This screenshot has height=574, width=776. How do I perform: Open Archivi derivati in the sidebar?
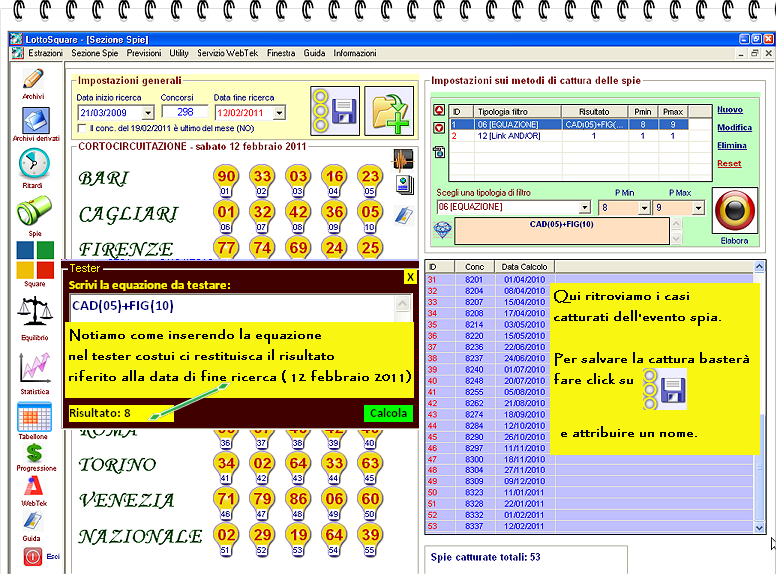[36, 120]
